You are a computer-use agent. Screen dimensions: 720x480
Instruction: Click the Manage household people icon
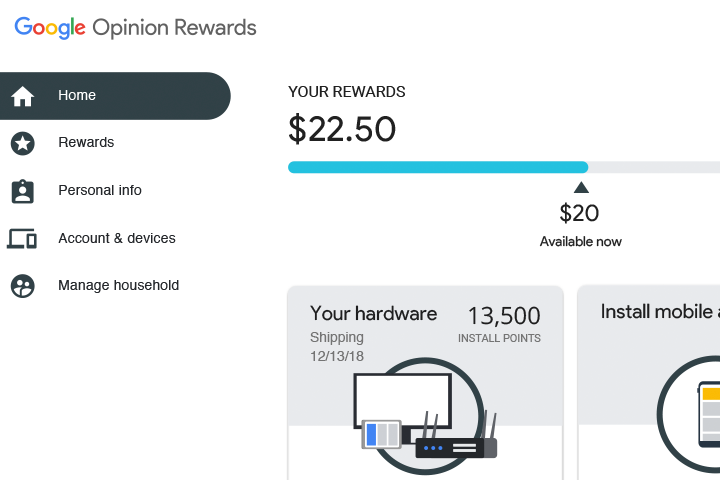tap(22, 286)
